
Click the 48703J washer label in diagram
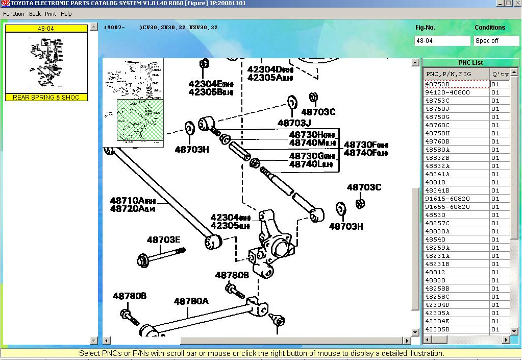click(x=294, y=123)
